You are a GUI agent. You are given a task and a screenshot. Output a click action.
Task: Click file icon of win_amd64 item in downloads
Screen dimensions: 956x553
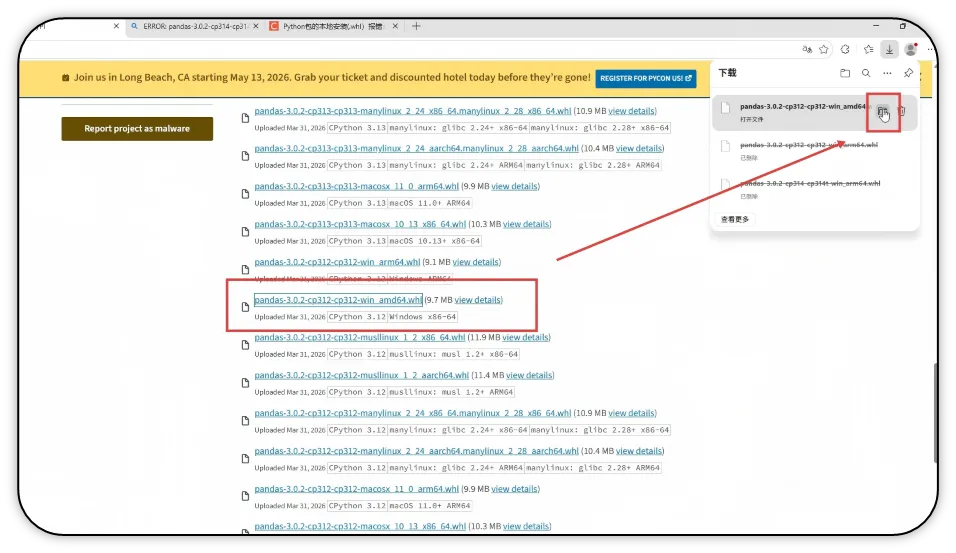726,108
